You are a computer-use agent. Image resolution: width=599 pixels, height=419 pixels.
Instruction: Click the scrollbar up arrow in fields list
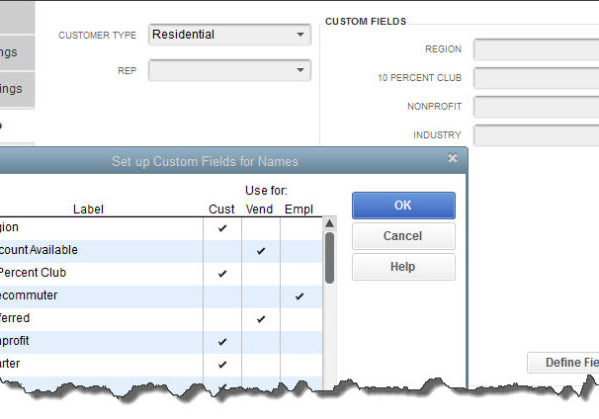pyautogui.click(x=329, y=223)
